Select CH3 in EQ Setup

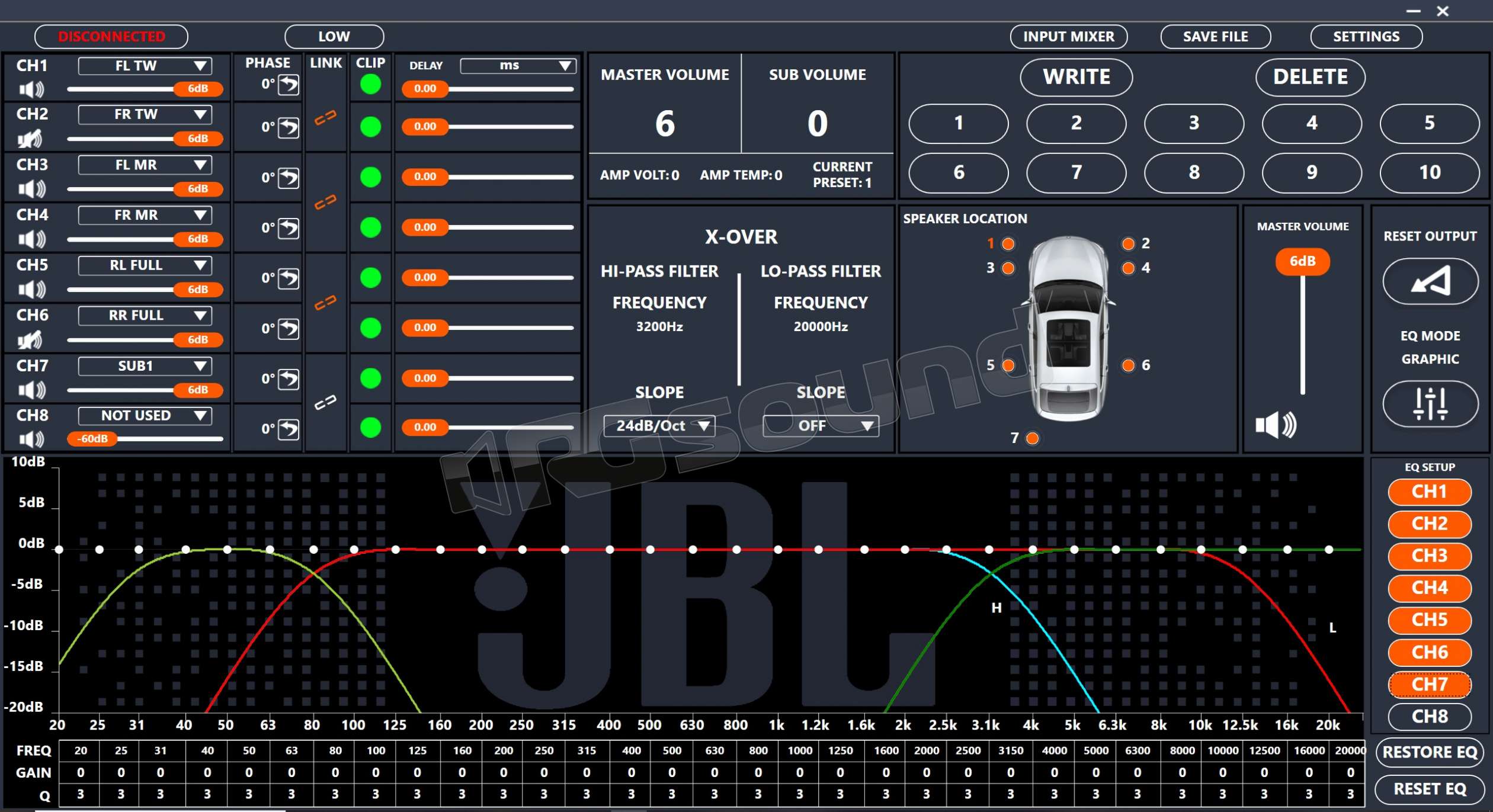[1430, 556]
